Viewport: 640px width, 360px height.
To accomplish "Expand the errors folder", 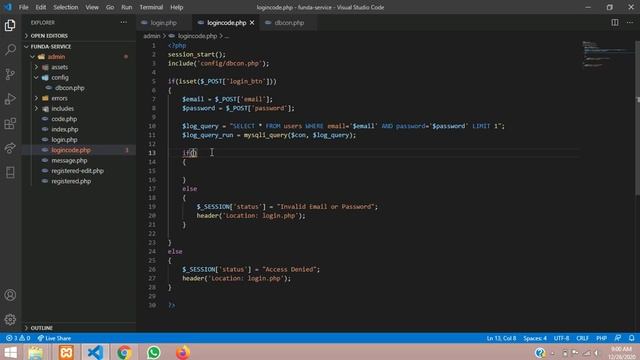I will [x=59, y=98].
